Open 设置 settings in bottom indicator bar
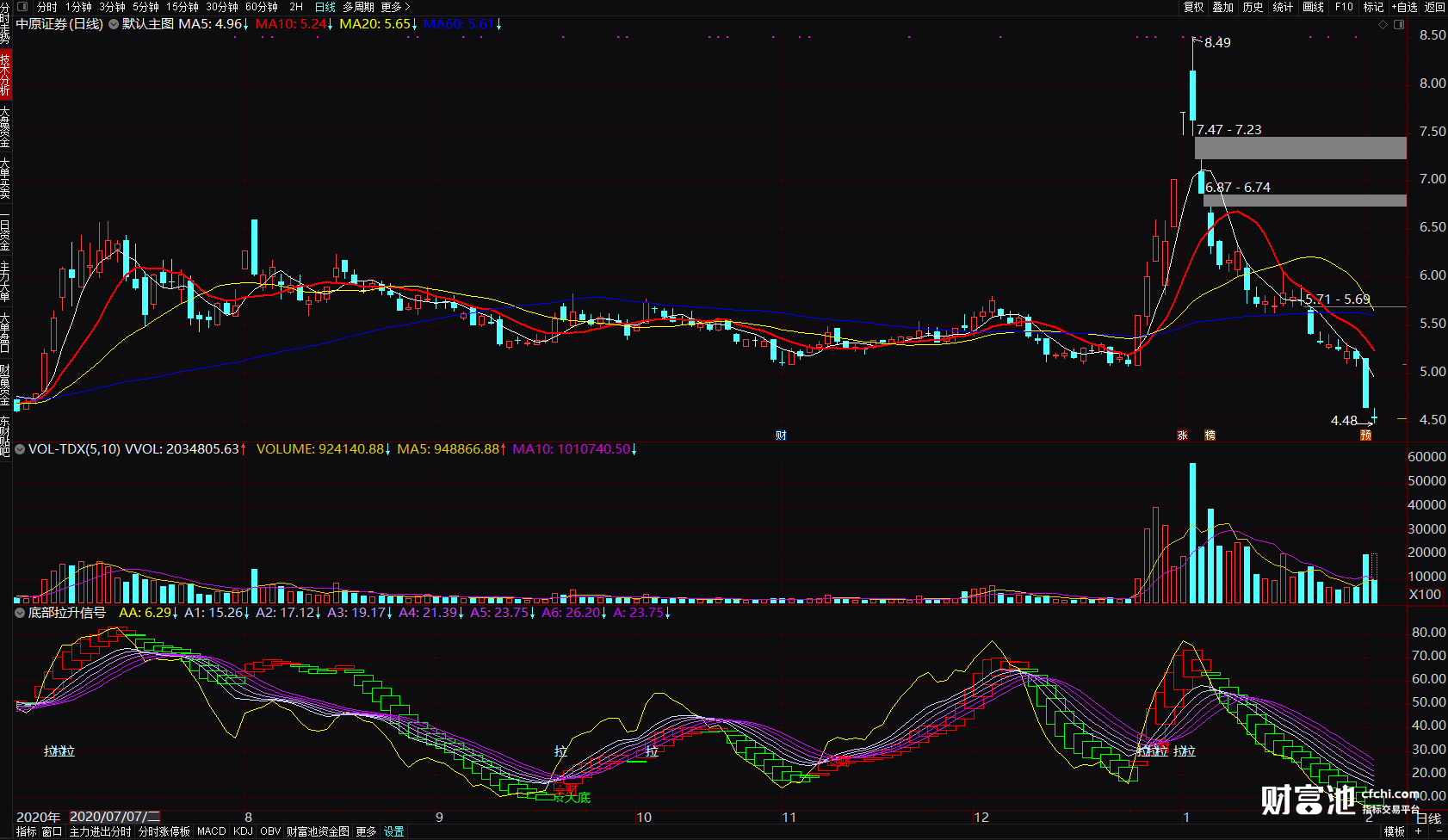This screenshot has width=1448, height=840. pyautogui.click(x=394, y=831)
